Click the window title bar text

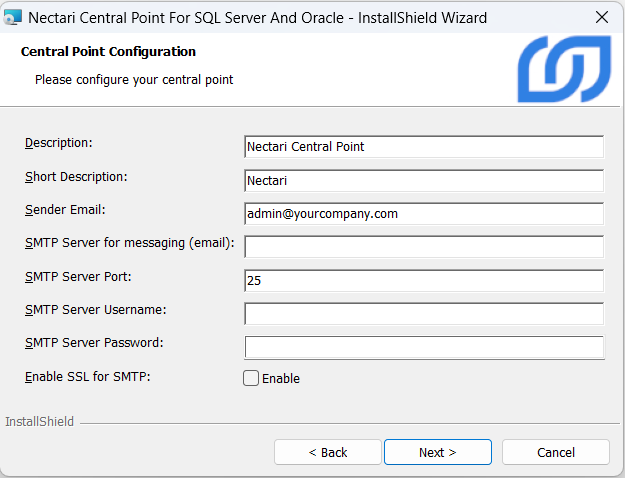(258, 18)
